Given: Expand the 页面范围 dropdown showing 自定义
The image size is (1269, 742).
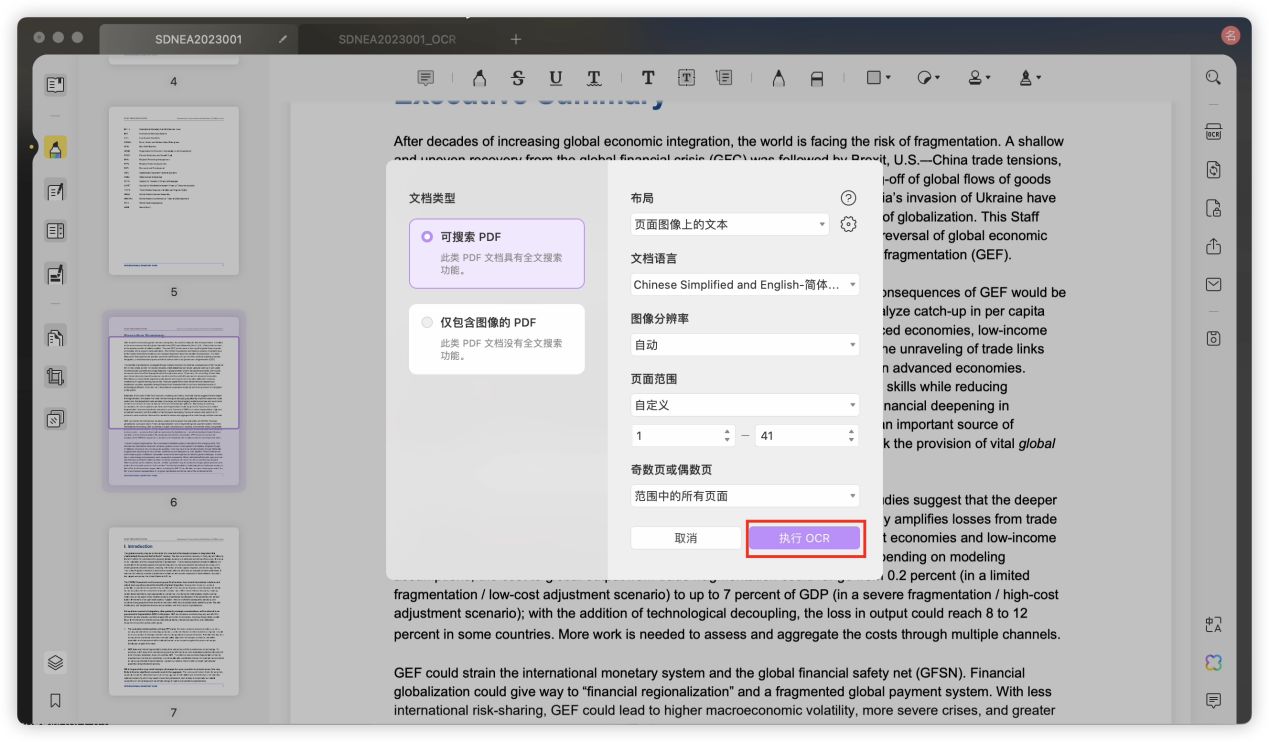Looking at the screenshot, I should coord(746,405).
